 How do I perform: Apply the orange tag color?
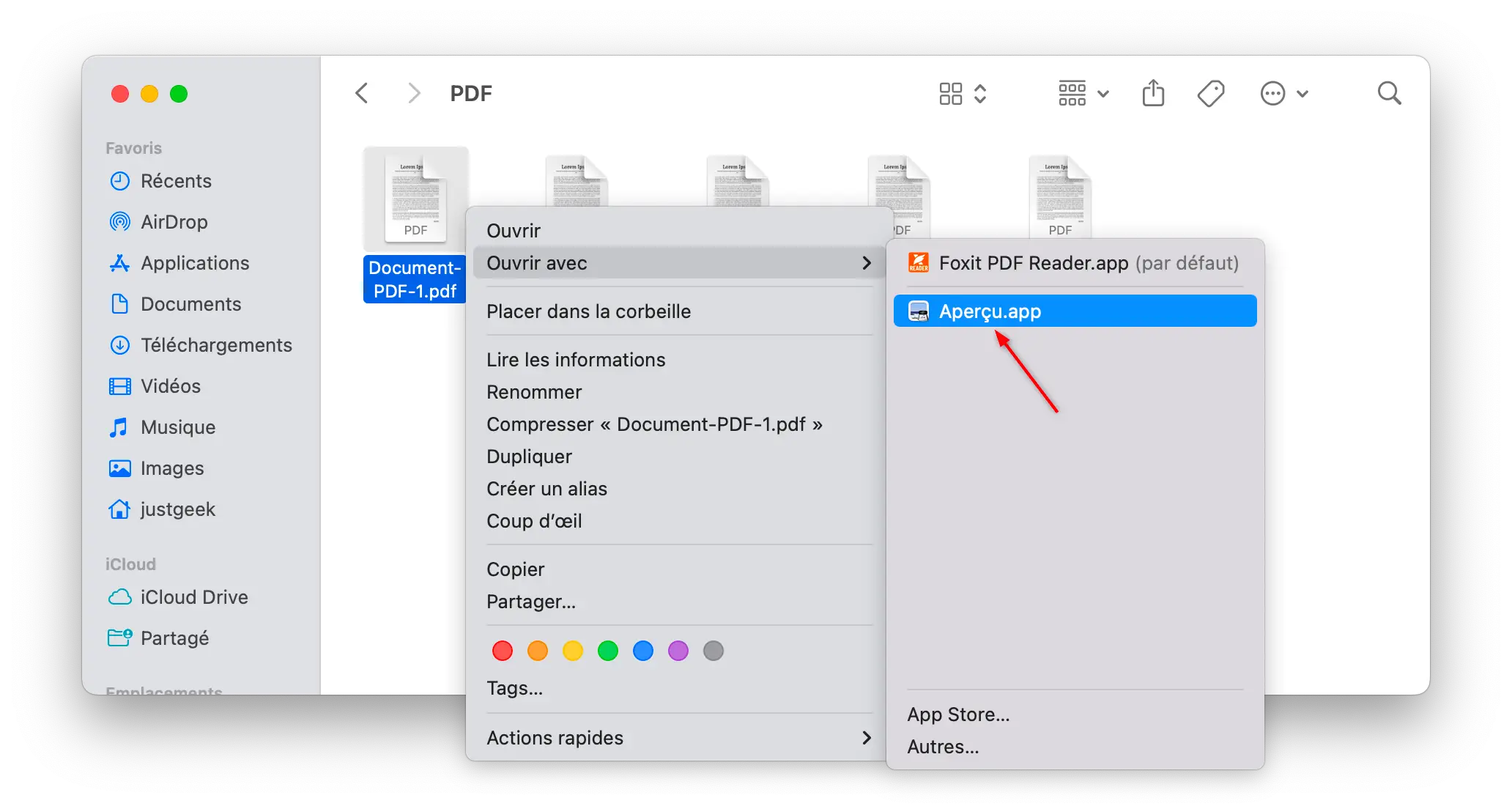coord(538,651)
